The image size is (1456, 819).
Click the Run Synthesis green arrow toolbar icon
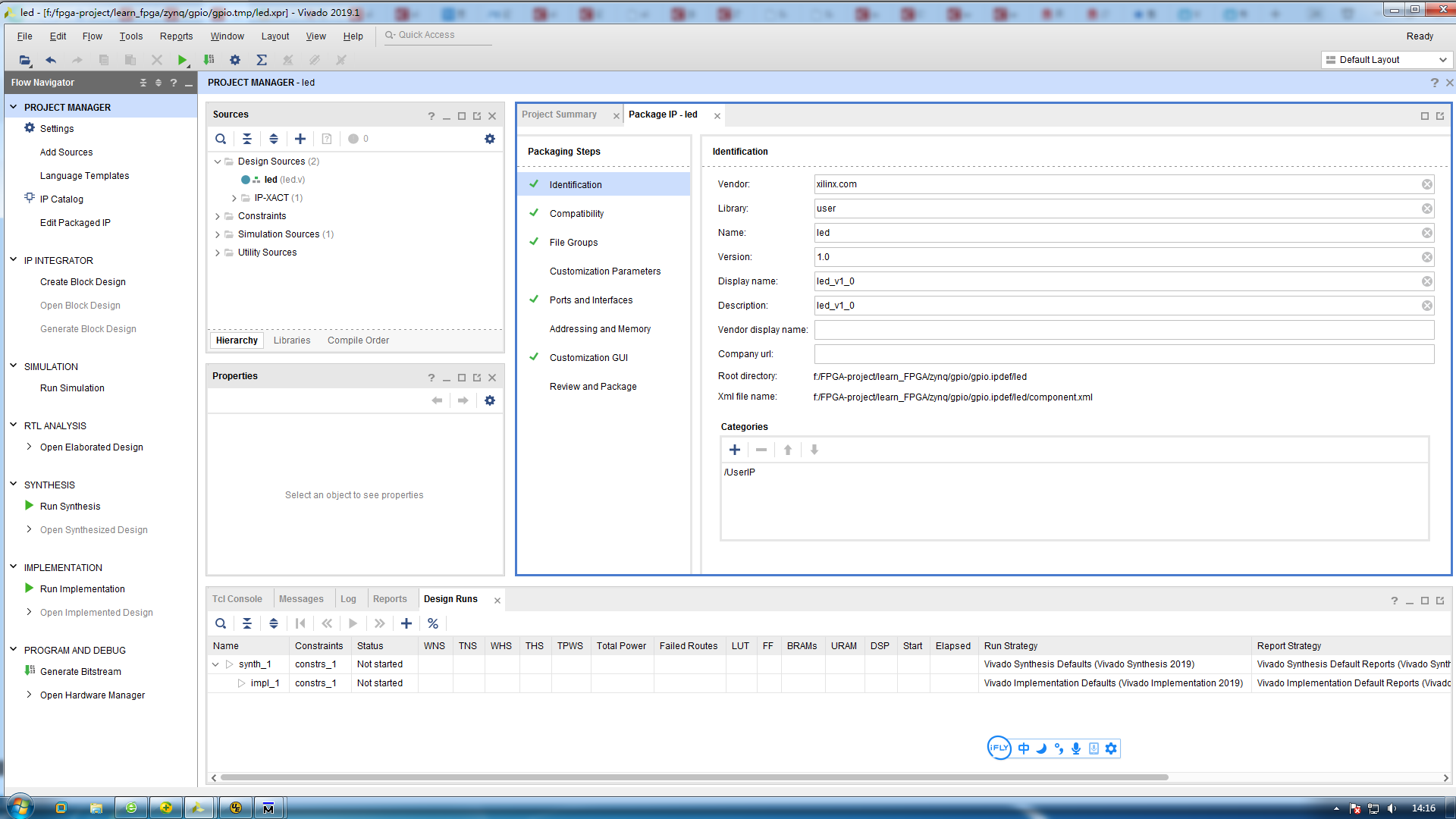tap(182, 60)
